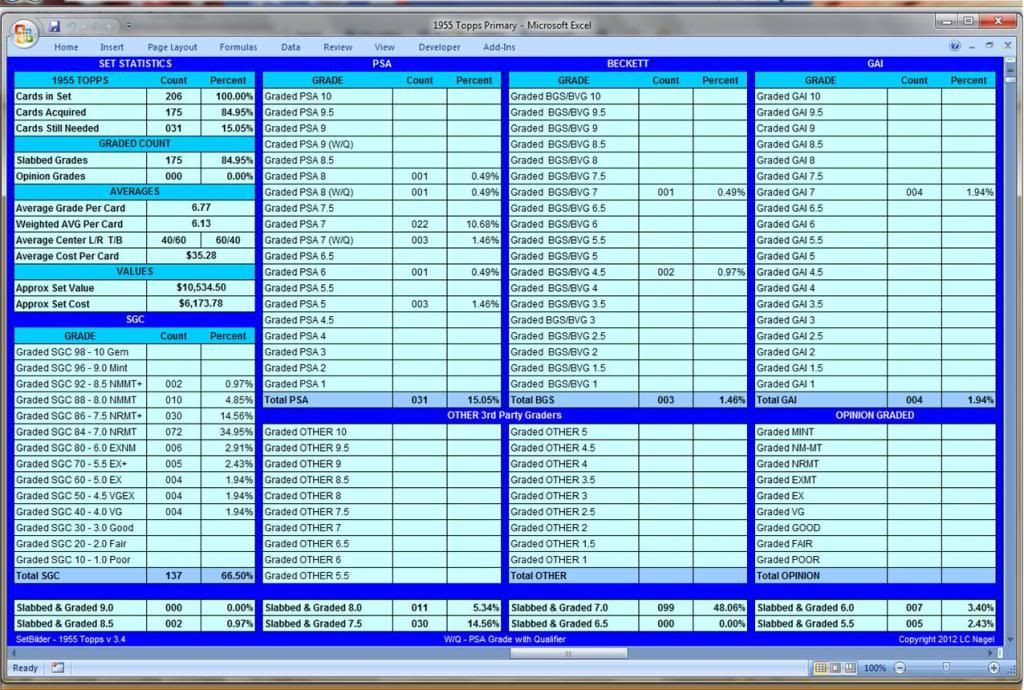Restore the workbook window in the ribbon
The image size is (1024, 690).
pyautogui.click(x=989, y=46)
